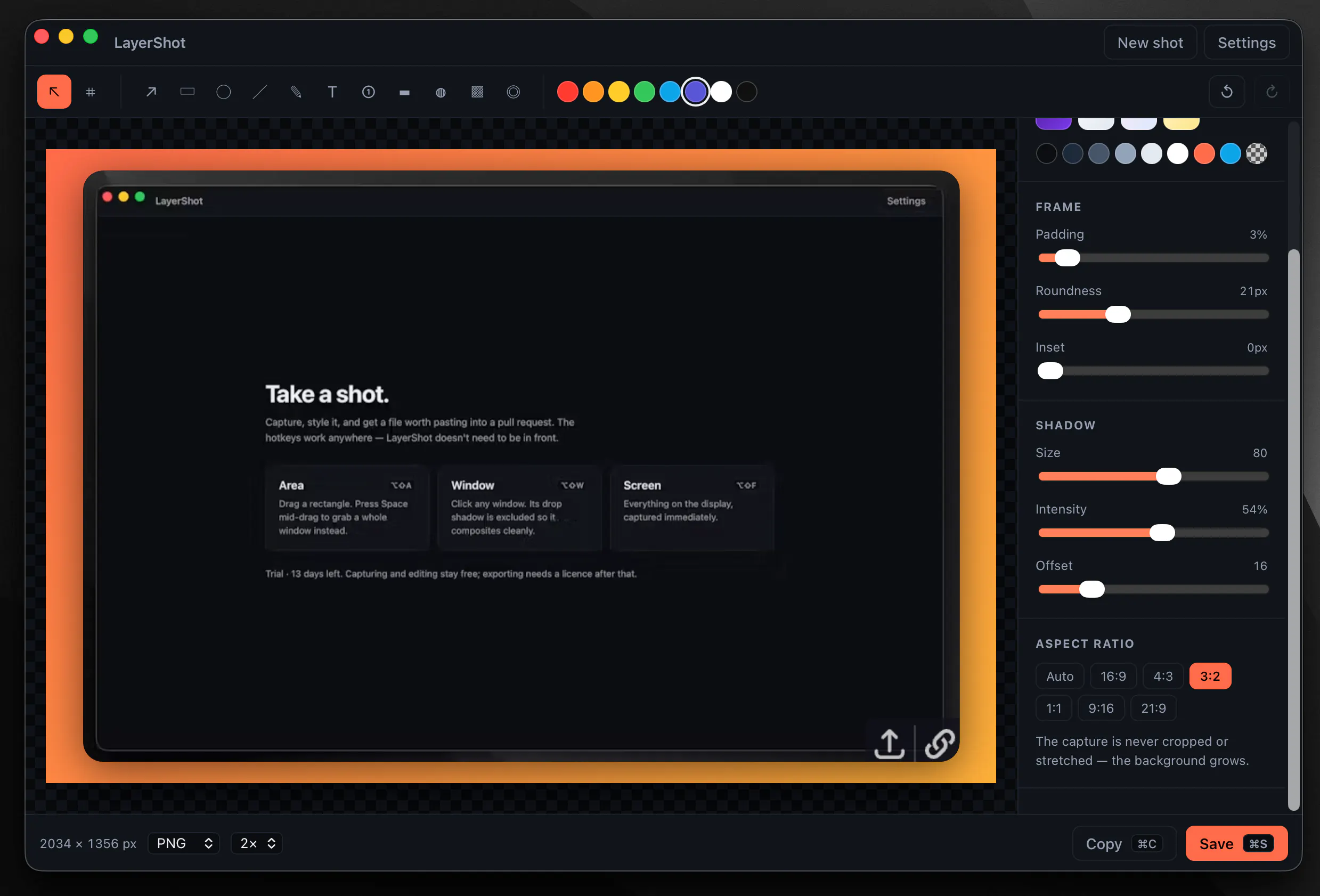This screenshot has height=896, width=1320.
Task: Select the striped-circle blur tool
Action: [x=441, y=92]
